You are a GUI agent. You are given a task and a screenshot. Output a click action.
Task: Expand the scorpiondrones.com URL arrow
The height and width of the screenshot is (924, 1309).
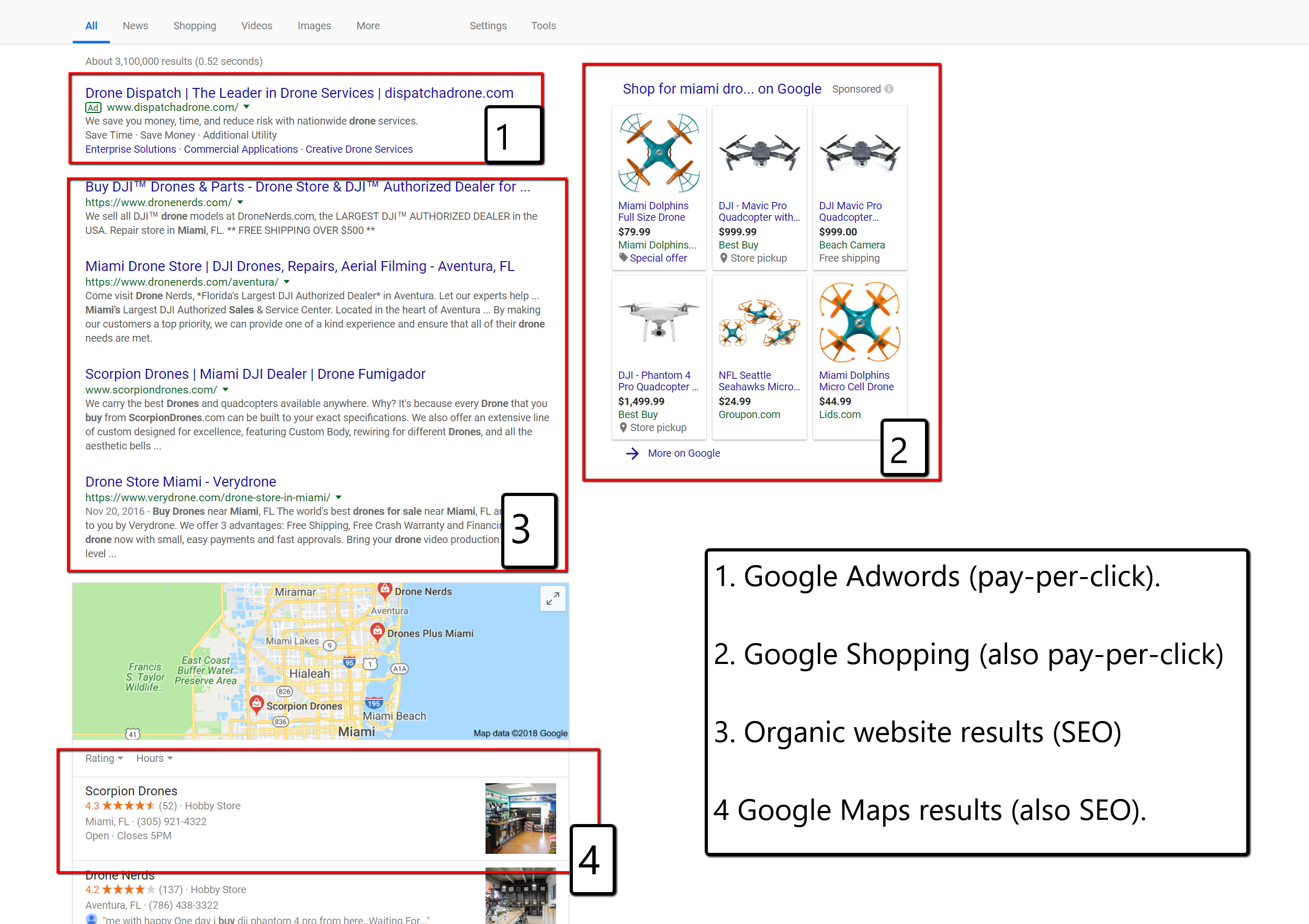(225, 389)
